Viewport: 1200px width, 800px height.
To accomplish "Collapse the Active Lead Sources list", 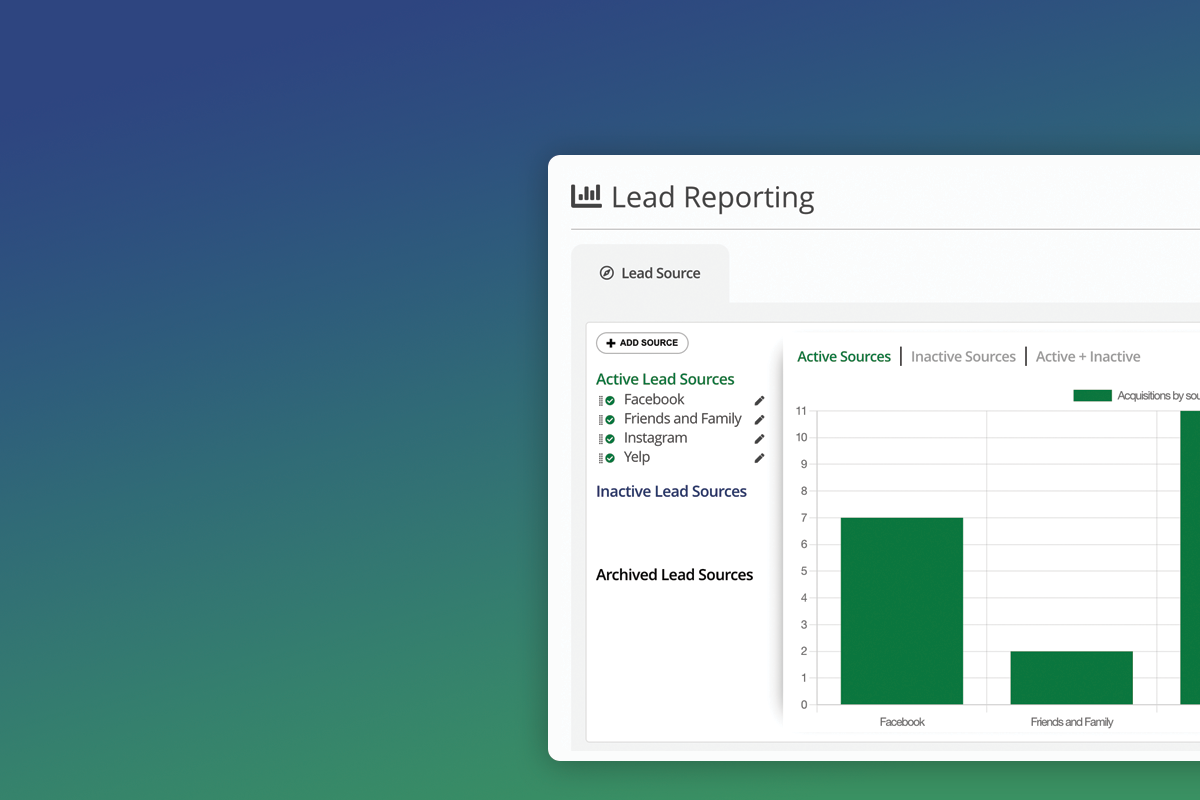I will coord(665,379).
